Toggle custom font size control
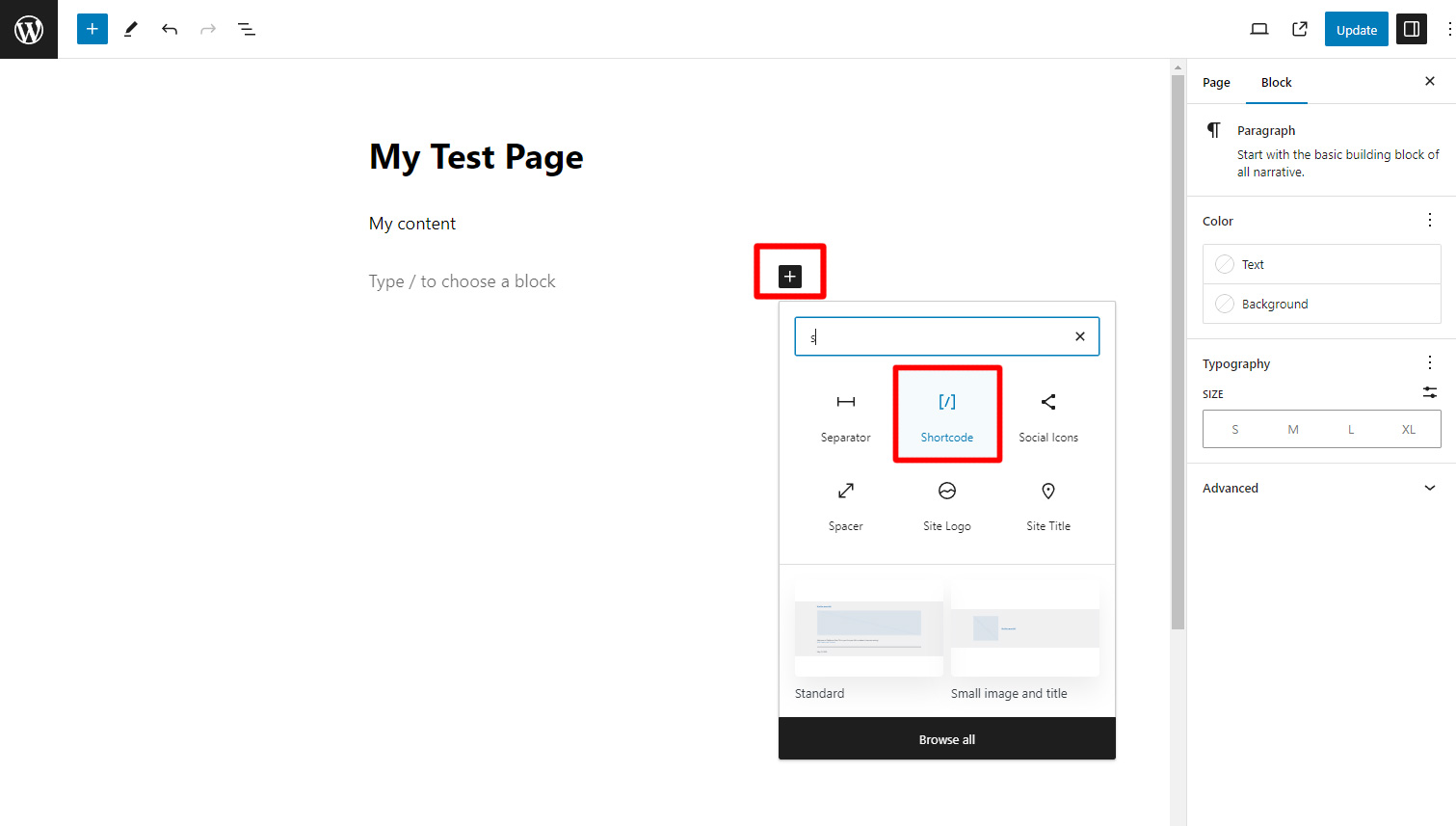The width and height of the screenshot is (1456, 826). (x=1430, y=392)
